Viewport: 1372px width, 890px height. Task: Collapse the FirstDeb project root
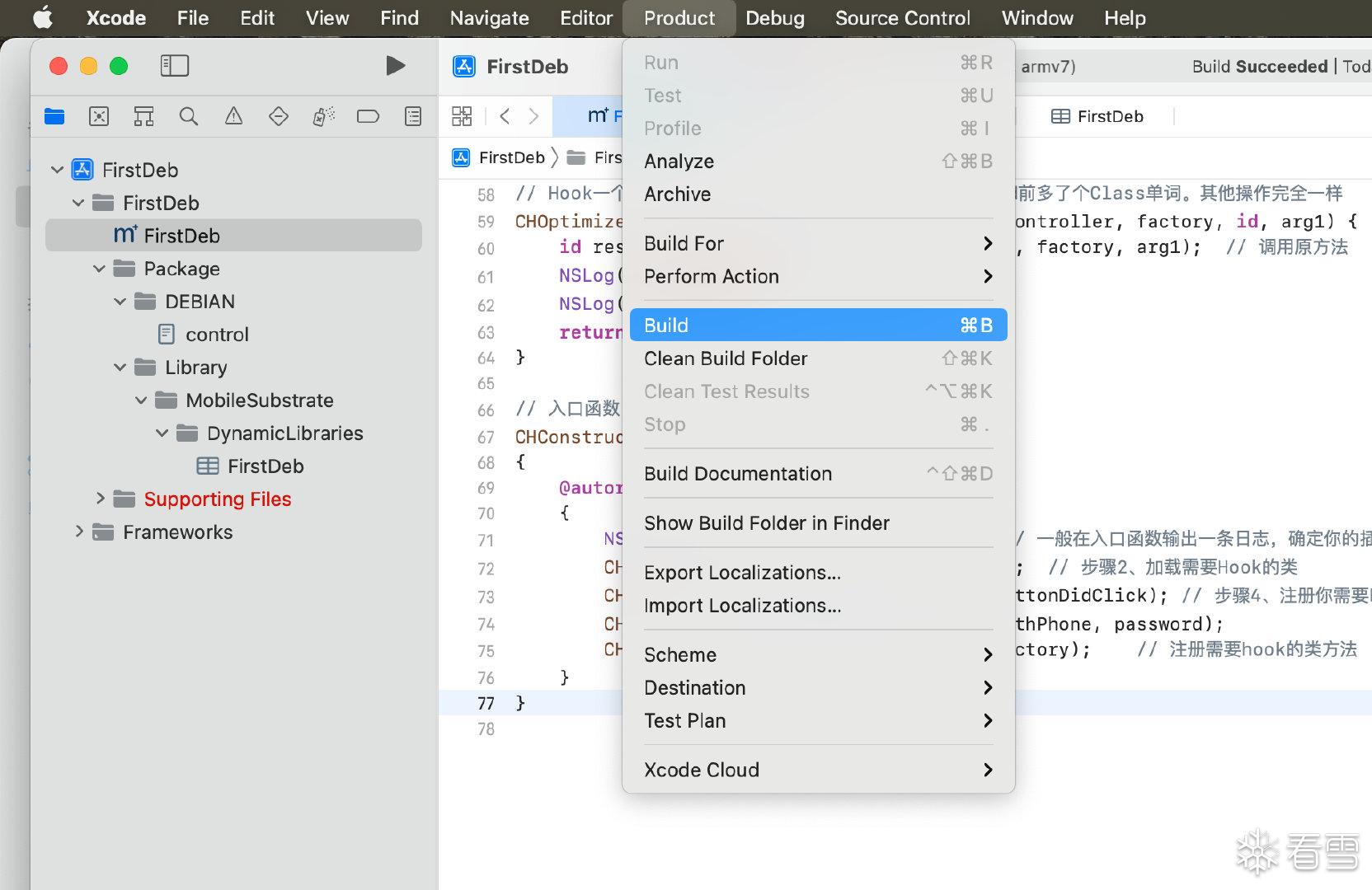(x=57, y=170)
